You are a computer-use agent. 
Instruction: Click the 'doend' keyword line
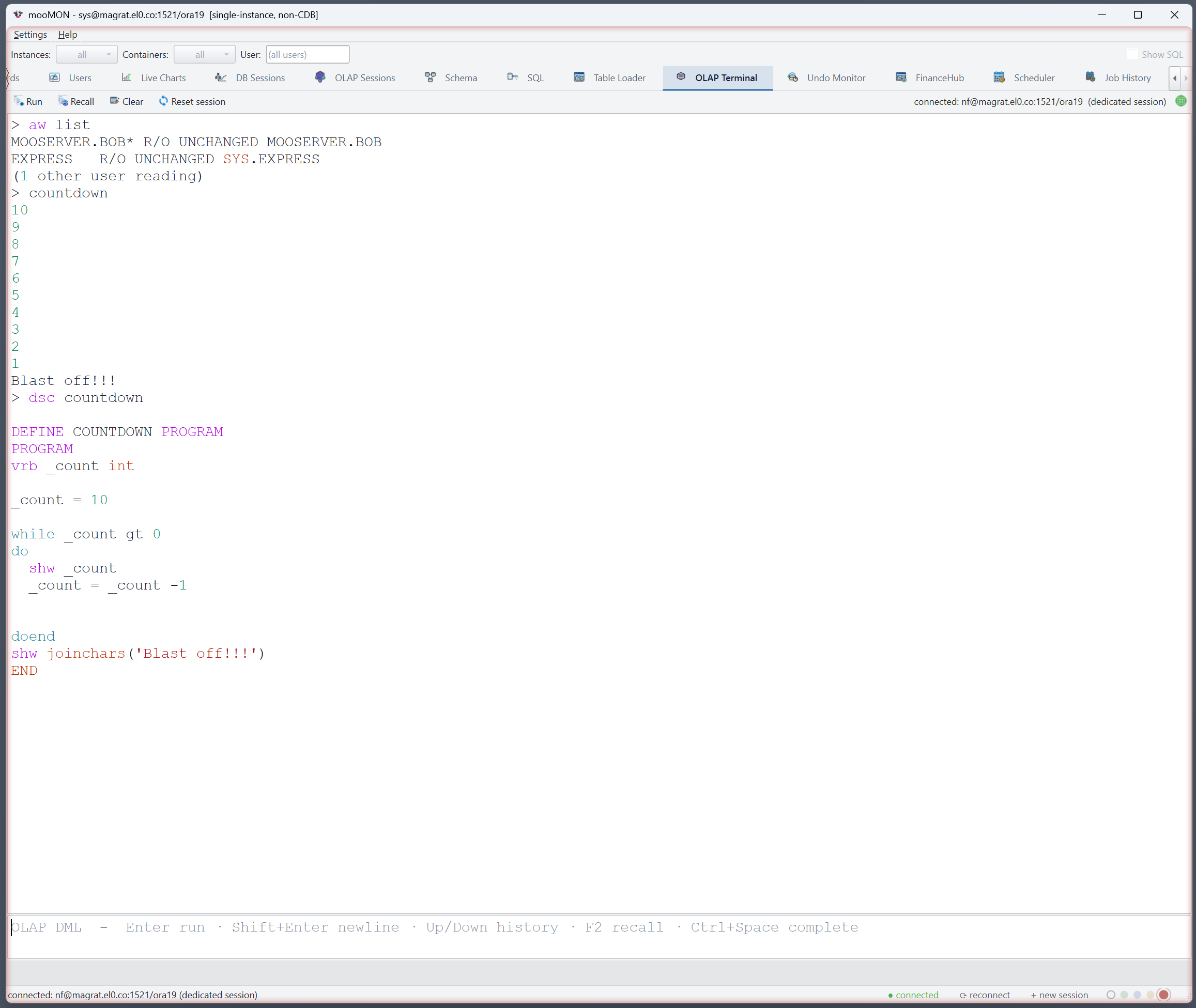click(33, 637)
